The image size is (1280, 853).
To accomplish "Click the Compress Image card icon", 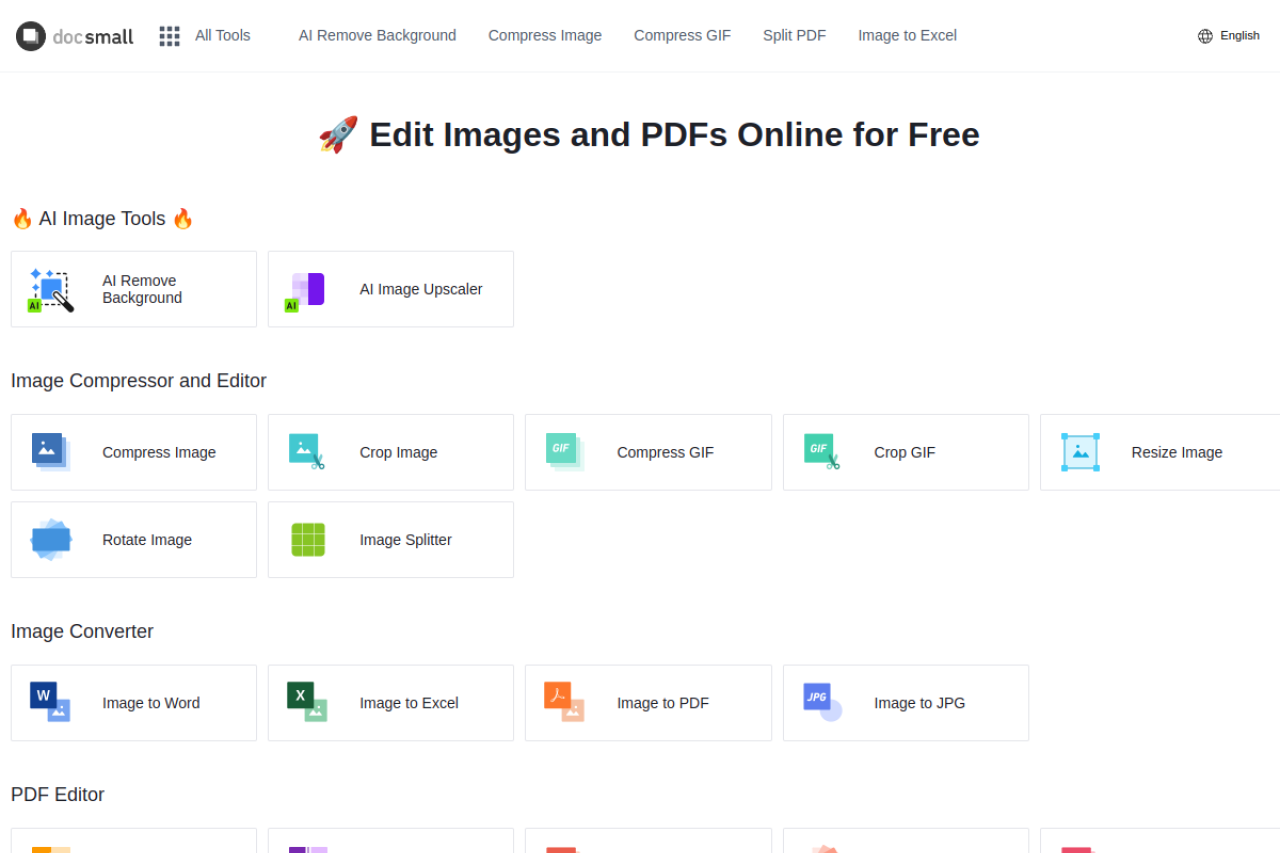I will 51,452.
